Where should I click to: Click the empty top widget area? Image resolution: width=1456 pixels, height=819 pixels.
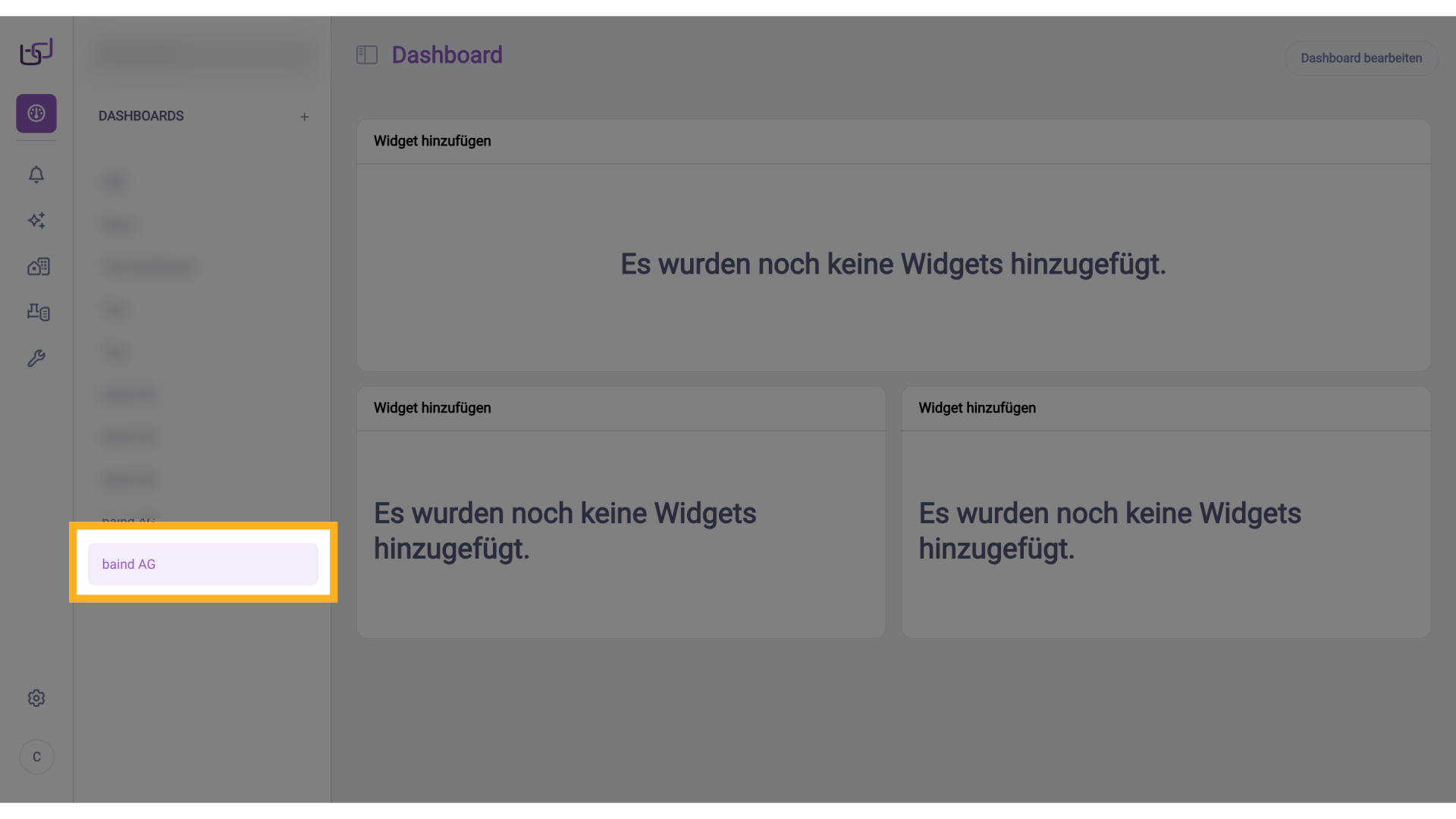pyautogui.click(x=893, y=265)
